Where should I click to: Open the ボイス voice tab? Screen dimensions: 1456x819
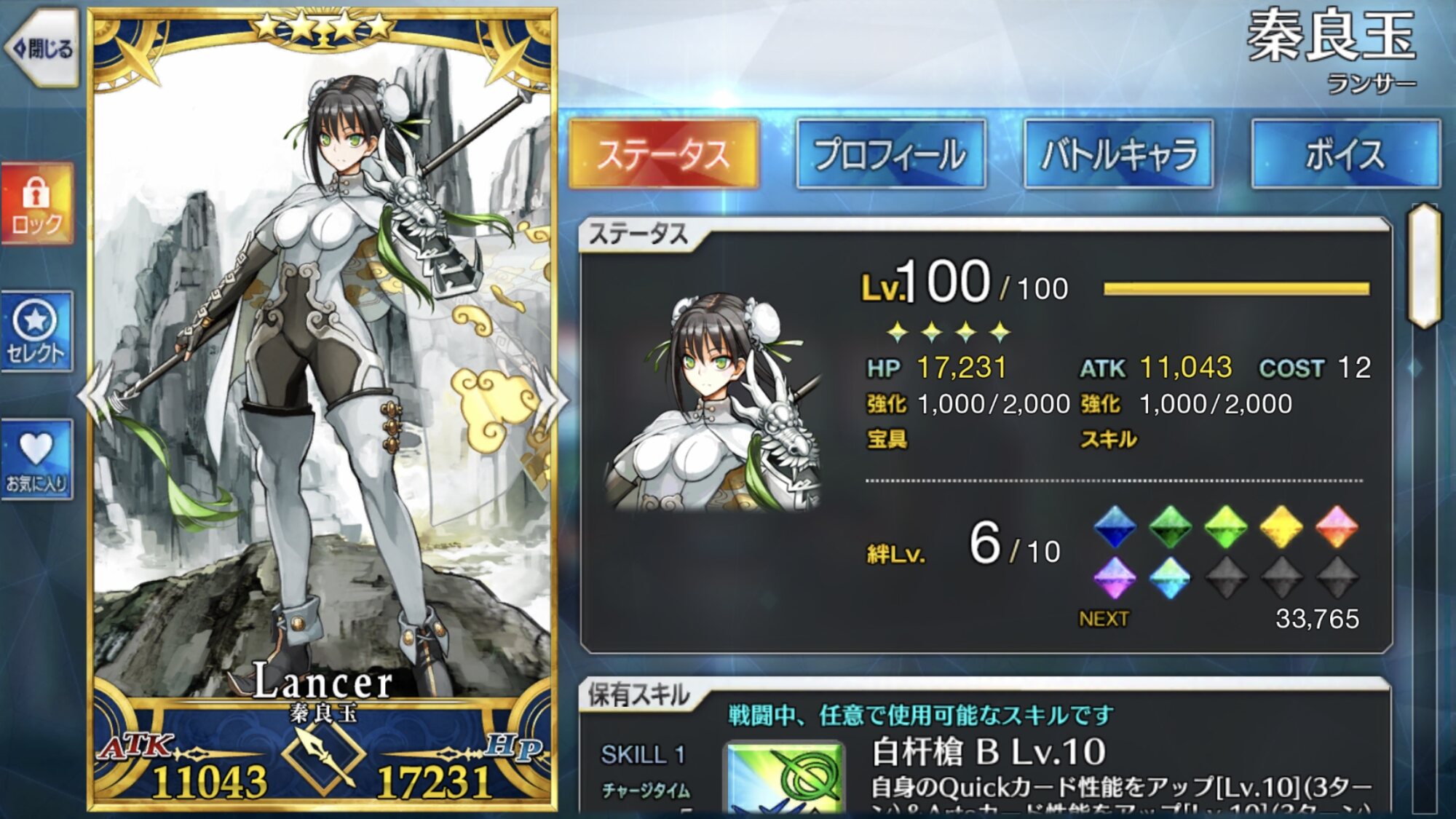coord(1345,154)
